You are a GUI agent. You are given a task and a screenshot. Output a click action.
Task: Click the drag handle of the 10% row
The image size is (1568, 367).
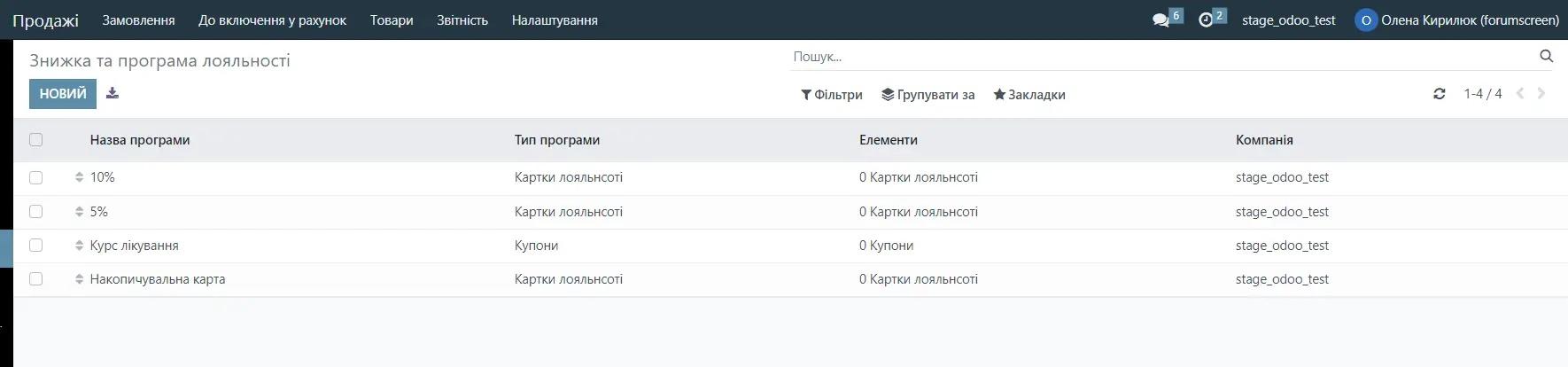pyautogui.click(x=79, y=177)
